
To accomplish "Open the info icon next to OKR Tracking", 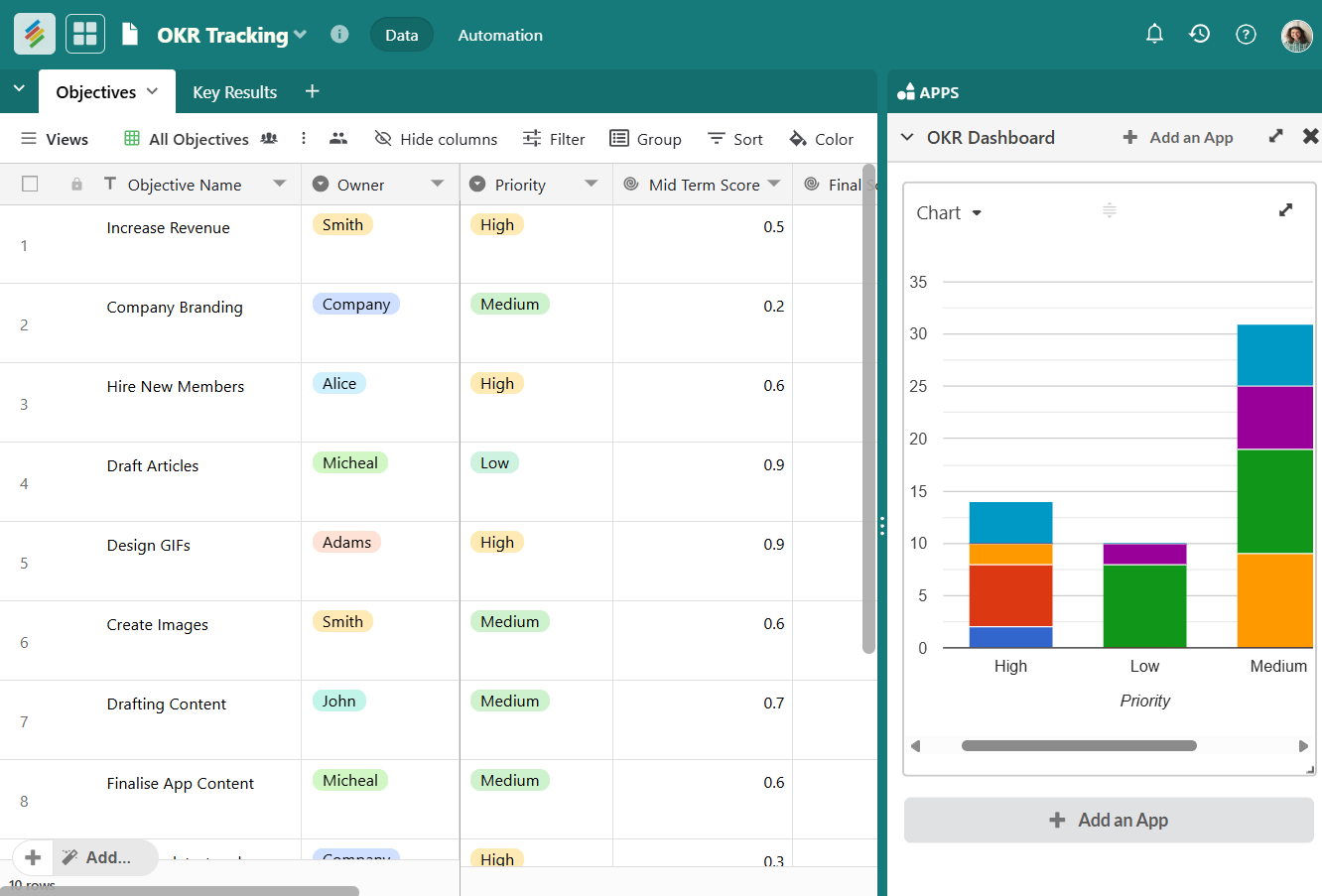I will coord(339,34).
